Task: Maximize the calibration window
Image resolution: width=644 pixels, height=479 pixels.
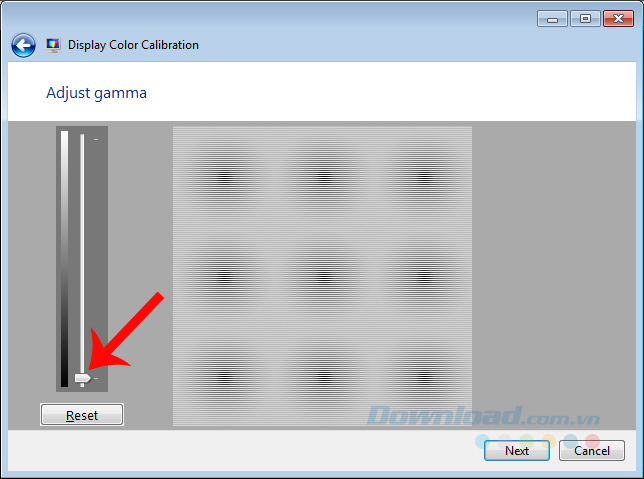Action: 585,19
